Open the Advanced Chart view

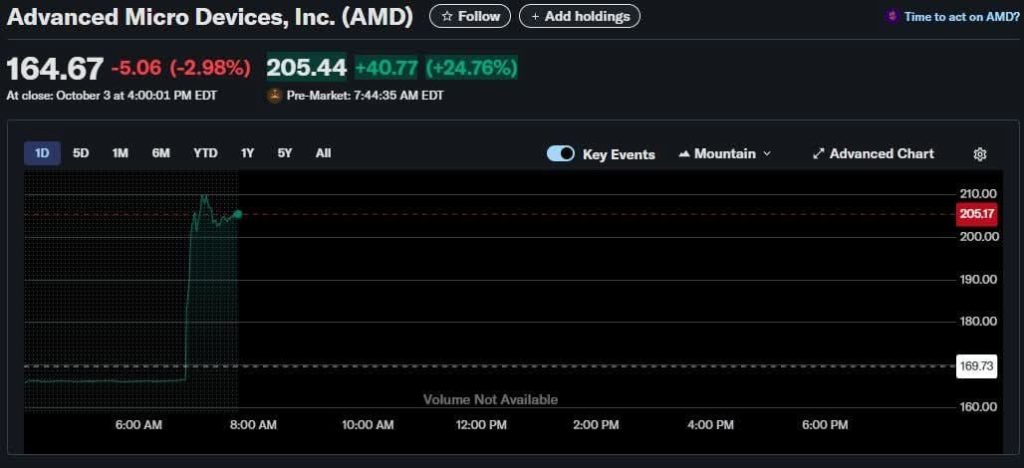[873, 154]
